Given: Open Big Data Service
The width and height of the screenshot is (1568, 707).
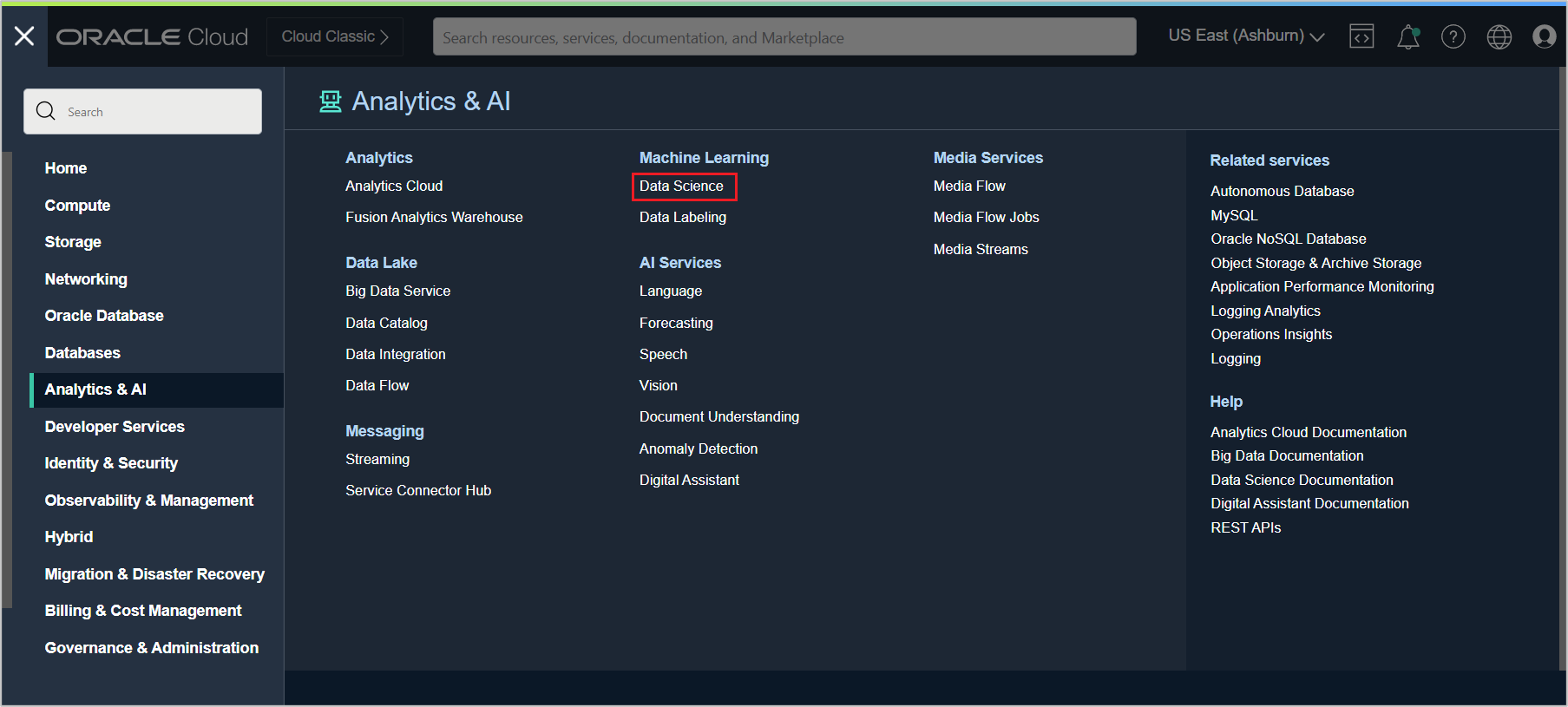Looking at the screenshot, I should coord(397,291).
